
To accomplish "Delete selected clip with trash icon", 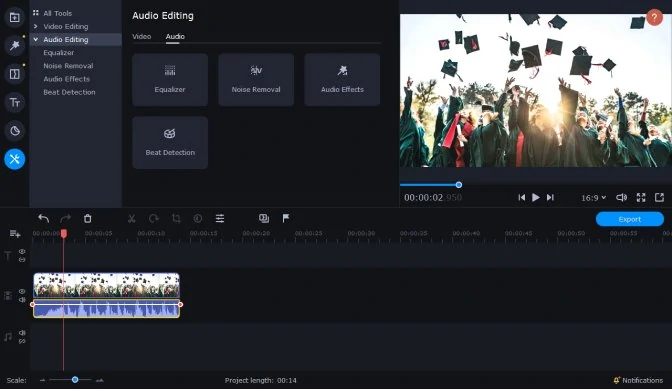I will [87, 218].
